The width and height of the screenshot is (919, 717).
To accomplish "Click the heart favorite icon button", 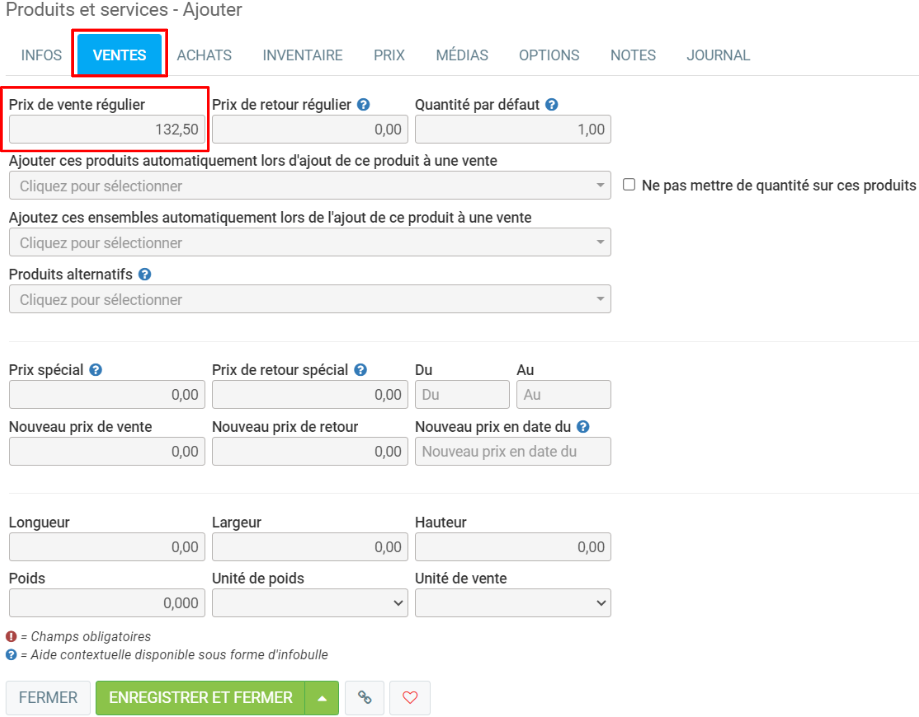I will 410,698.
